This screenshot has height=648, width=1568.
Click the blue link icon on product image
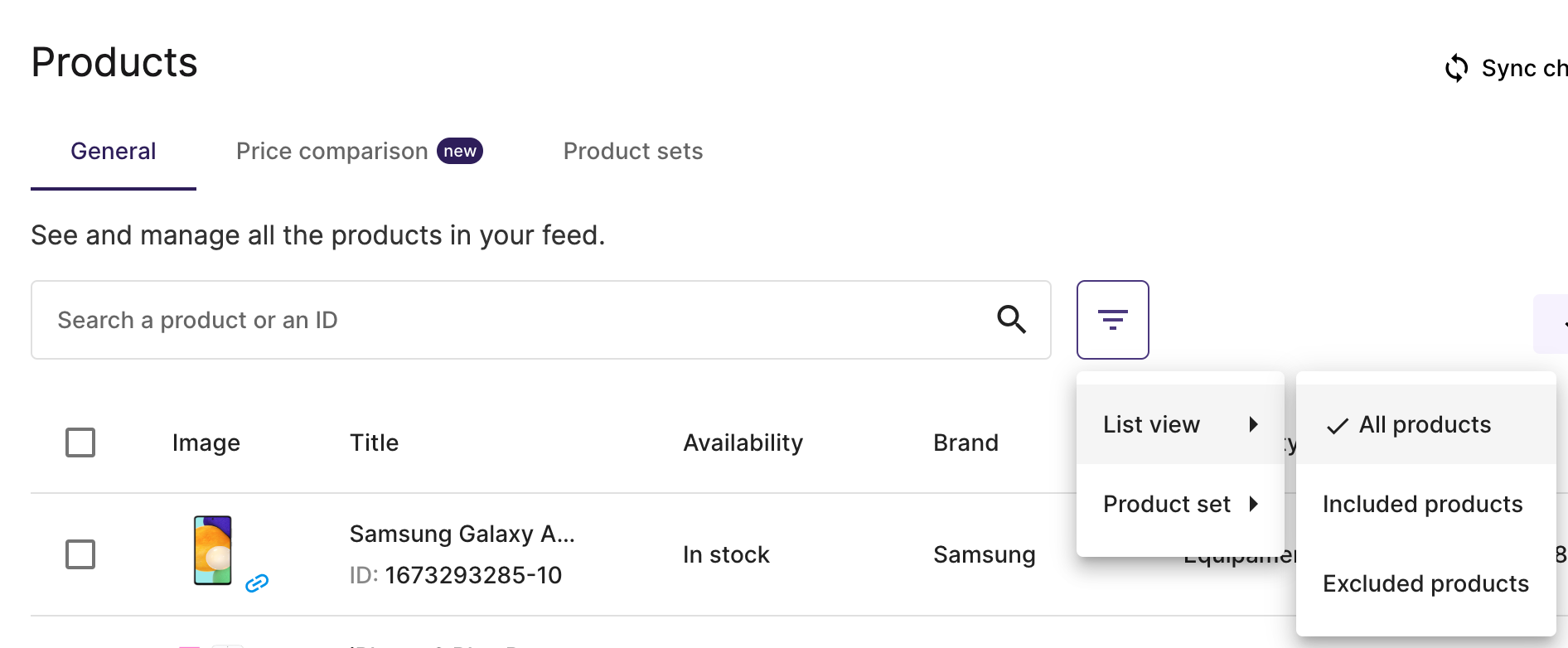point(257,583)
